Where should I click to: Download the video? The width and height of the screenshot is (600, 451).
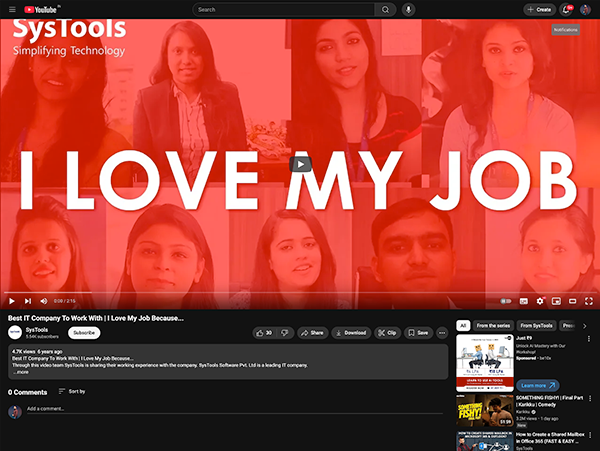(351, 333)
